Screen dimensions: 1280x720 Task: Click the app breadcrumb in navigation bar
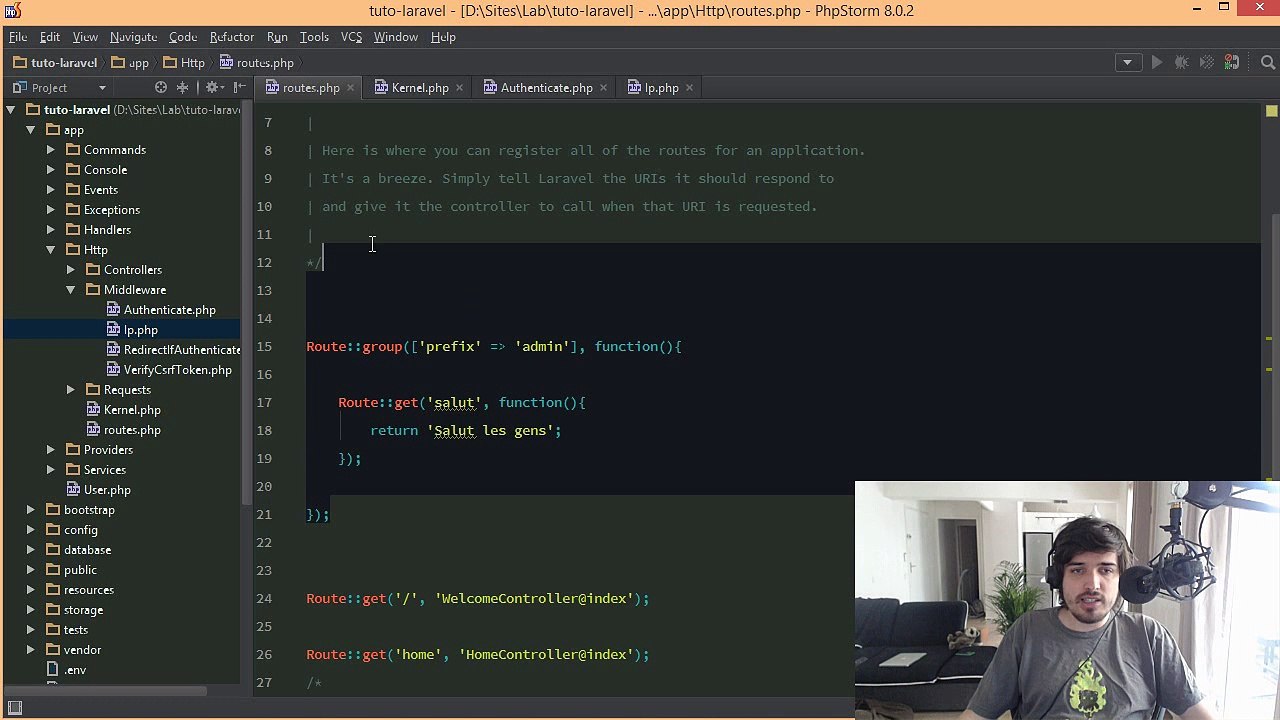click(x=129, y=62)
